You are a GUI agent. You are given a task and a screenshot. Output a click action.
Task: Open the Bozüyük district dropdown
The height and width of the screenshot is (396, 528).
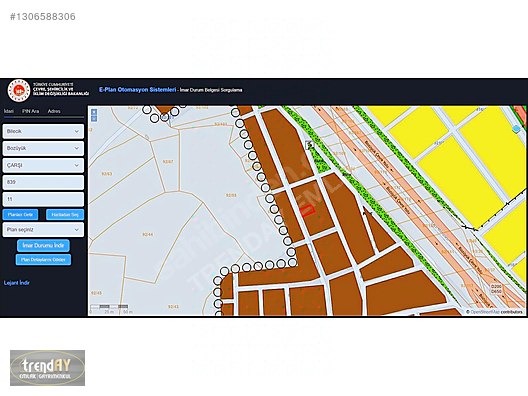point(43,148)
